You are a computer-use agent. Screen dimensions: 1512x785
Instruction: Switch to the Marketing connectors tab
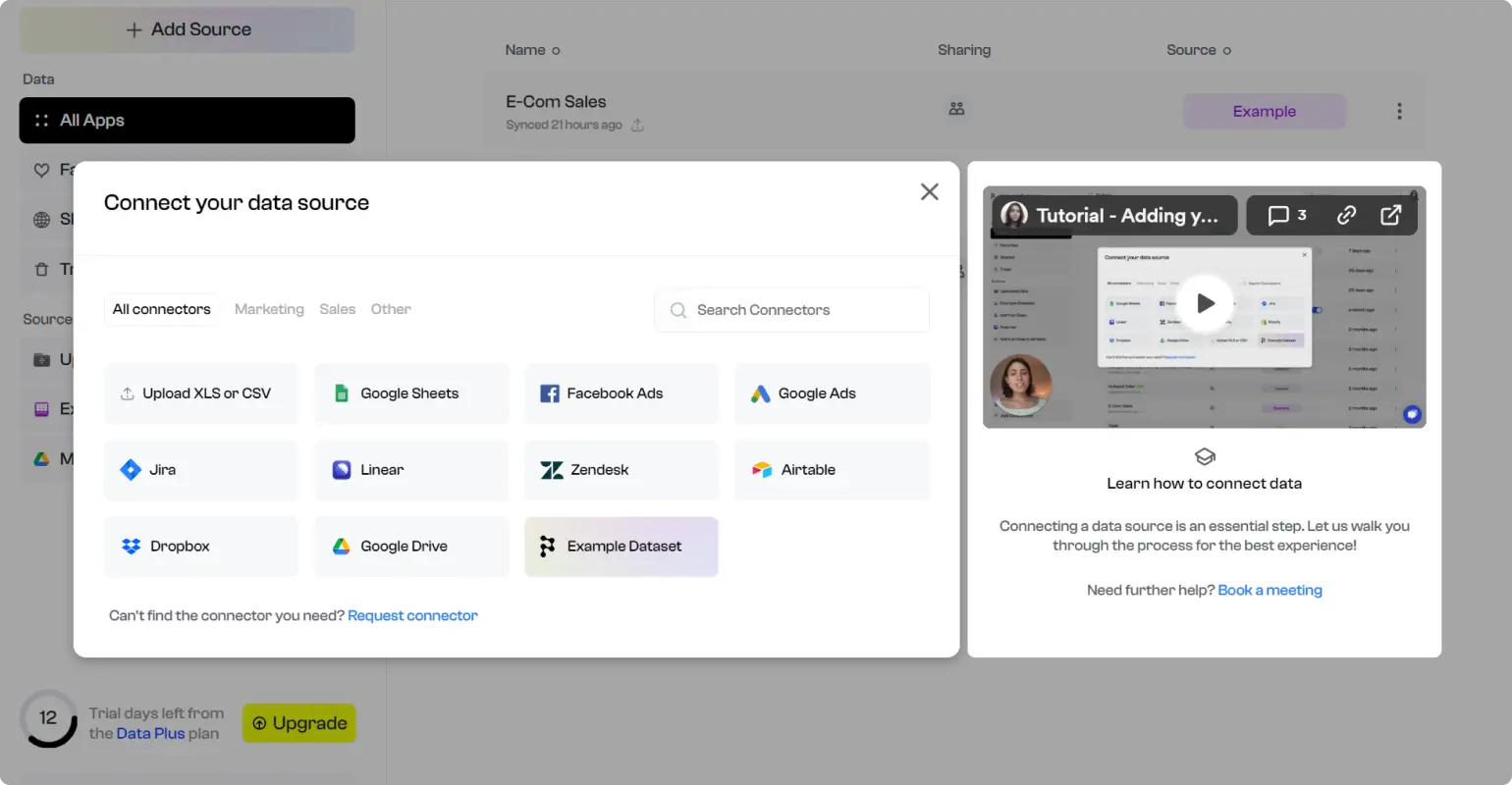268,309
